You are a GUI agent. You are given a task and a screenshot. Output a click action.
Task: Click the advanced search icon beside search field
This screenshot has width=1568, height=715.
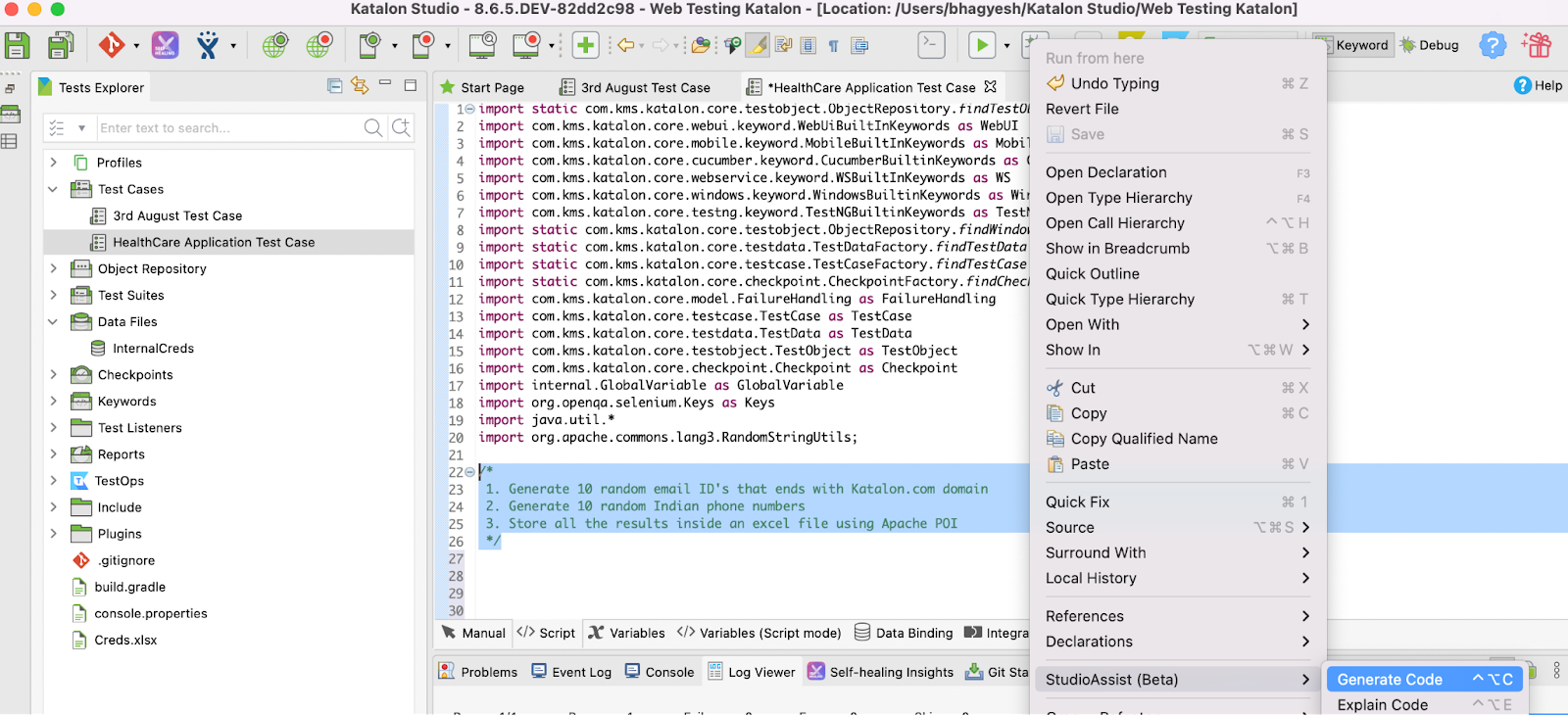point(401,127)
